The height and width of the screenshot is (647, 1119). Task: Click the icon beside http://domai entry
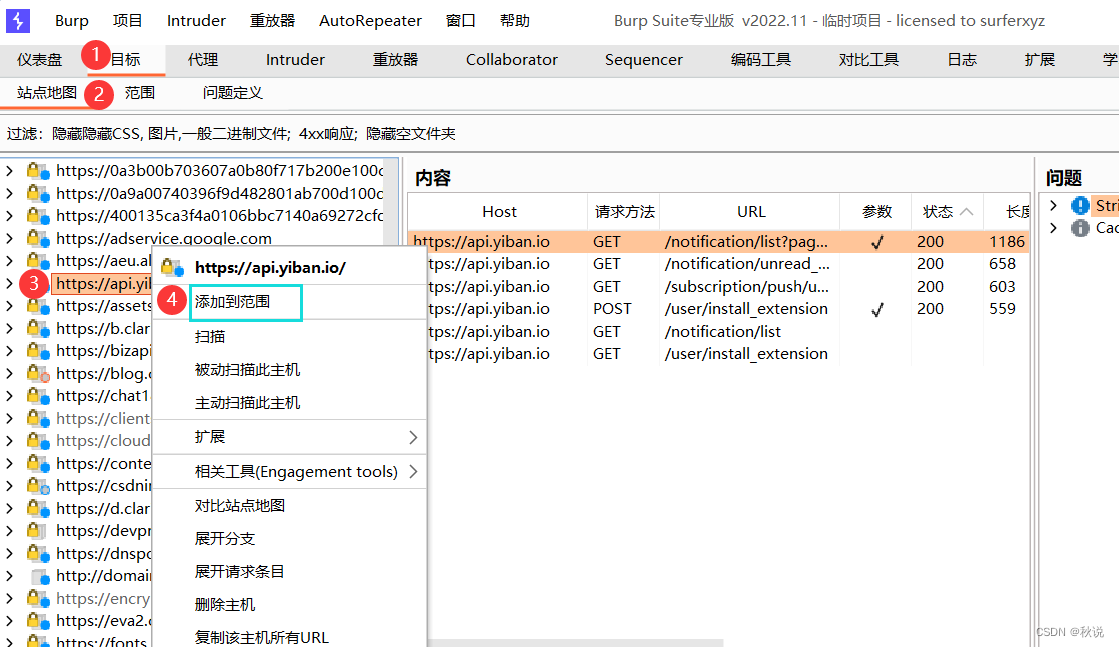(41, 576)
